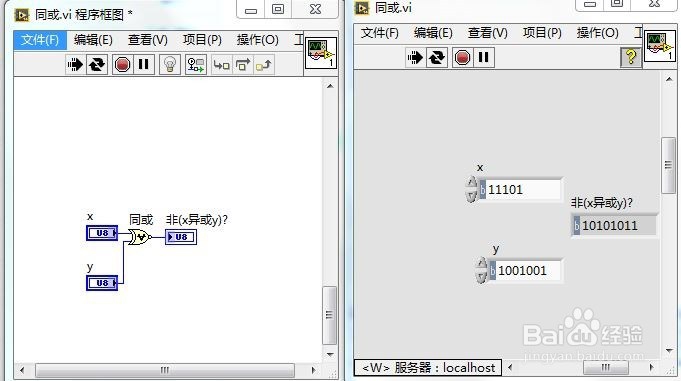Open 项目(P) menu in block diagram window
This screenshot has width=681, height=381.
(202, 40)
